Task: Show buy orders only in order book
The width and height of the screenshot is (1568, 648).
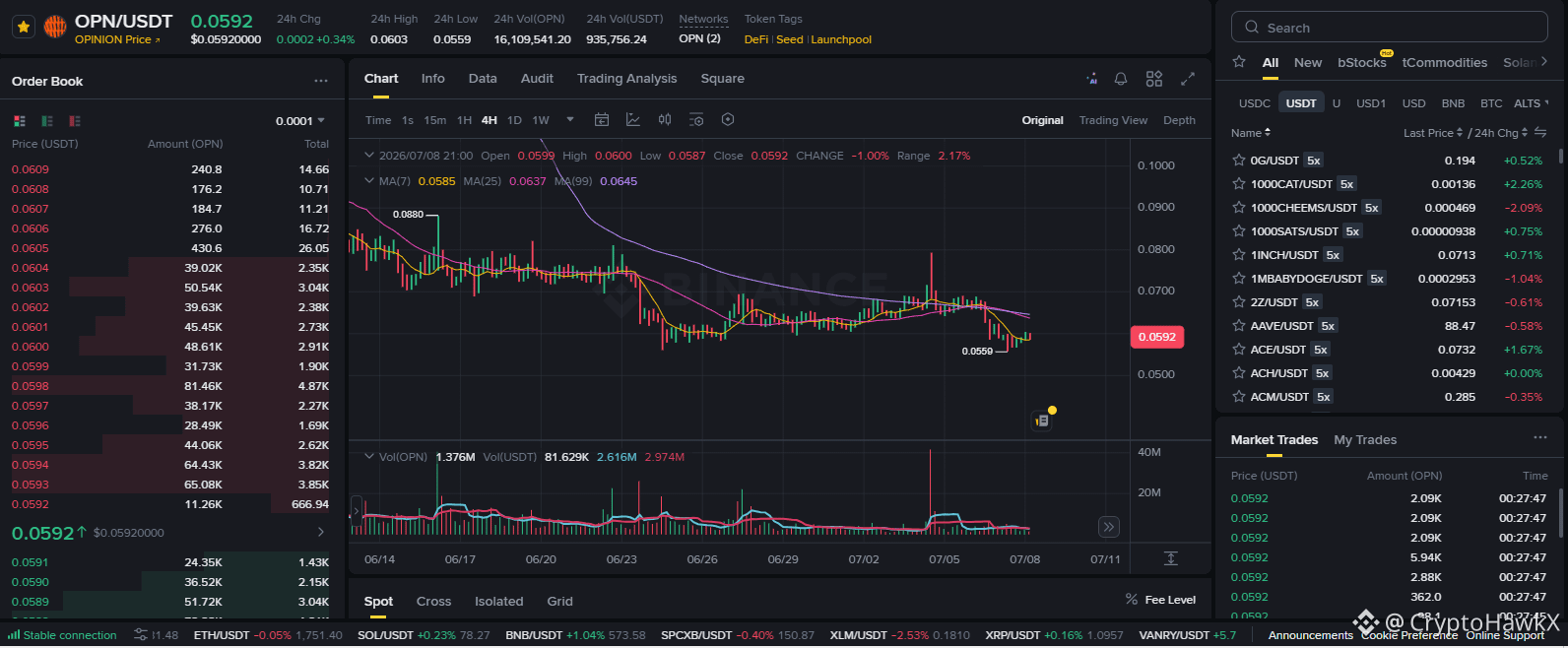Action: [46, 121]
